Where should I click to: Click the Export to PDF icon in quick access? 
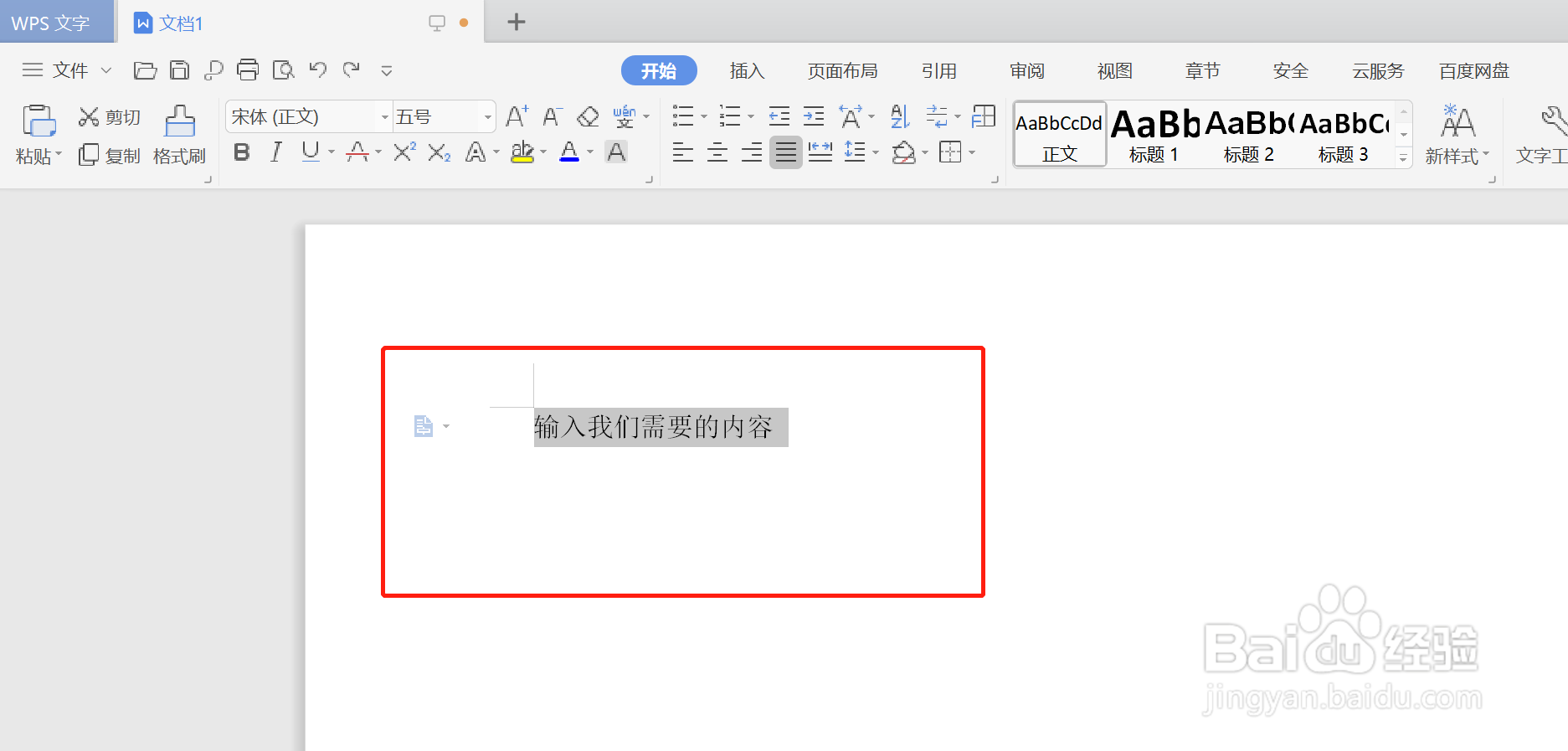click(213, 70)
